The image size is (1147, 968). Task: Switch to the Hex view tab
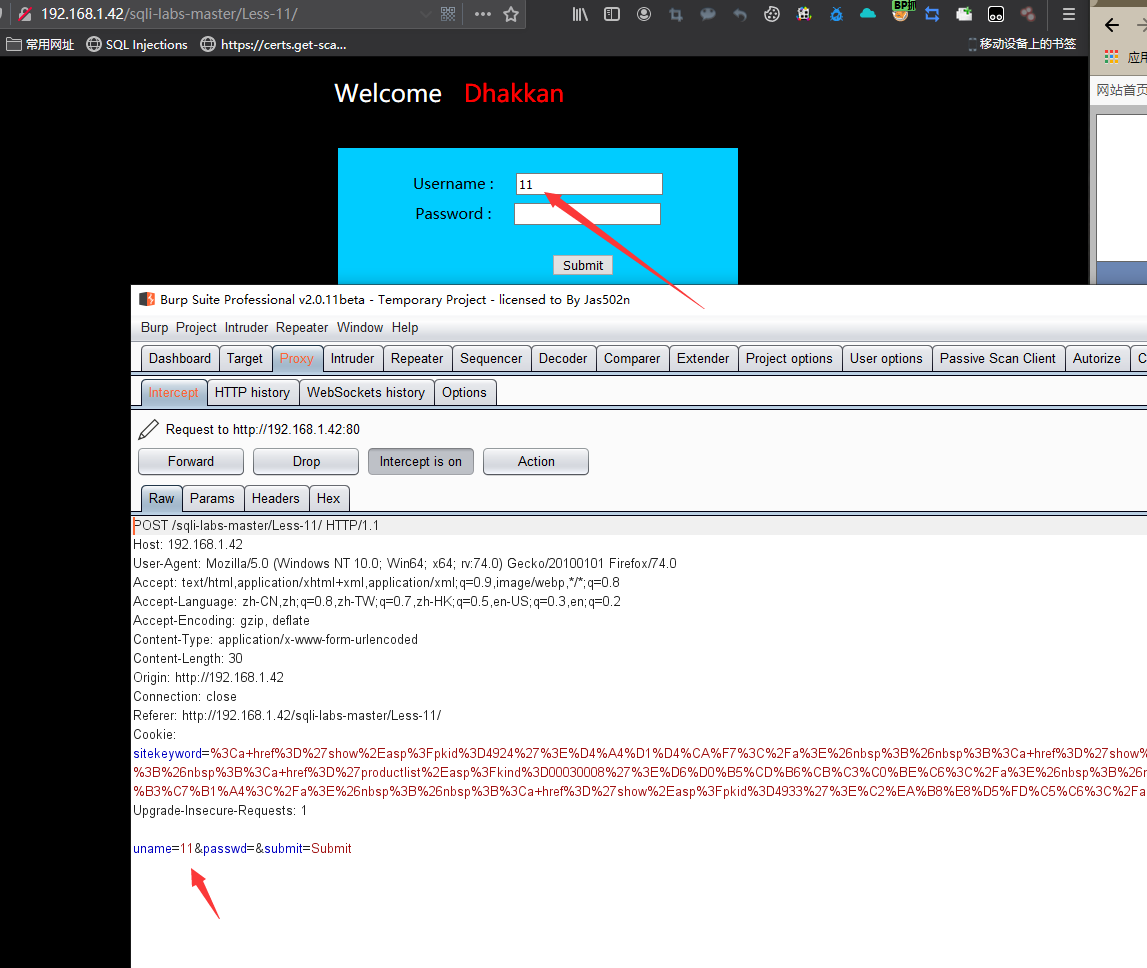(x=328, y=498)
